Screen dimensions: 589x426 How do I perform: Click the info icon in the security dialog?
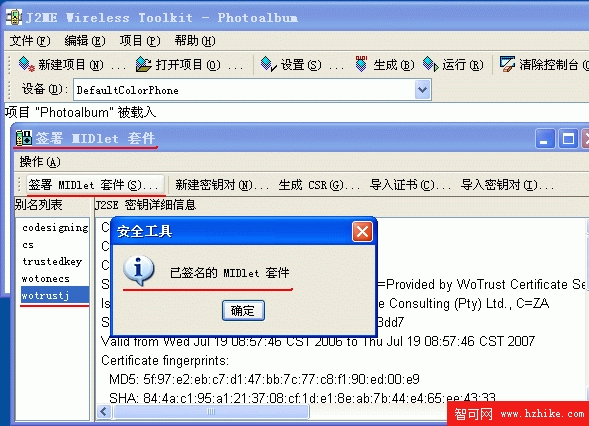point(139,270)
